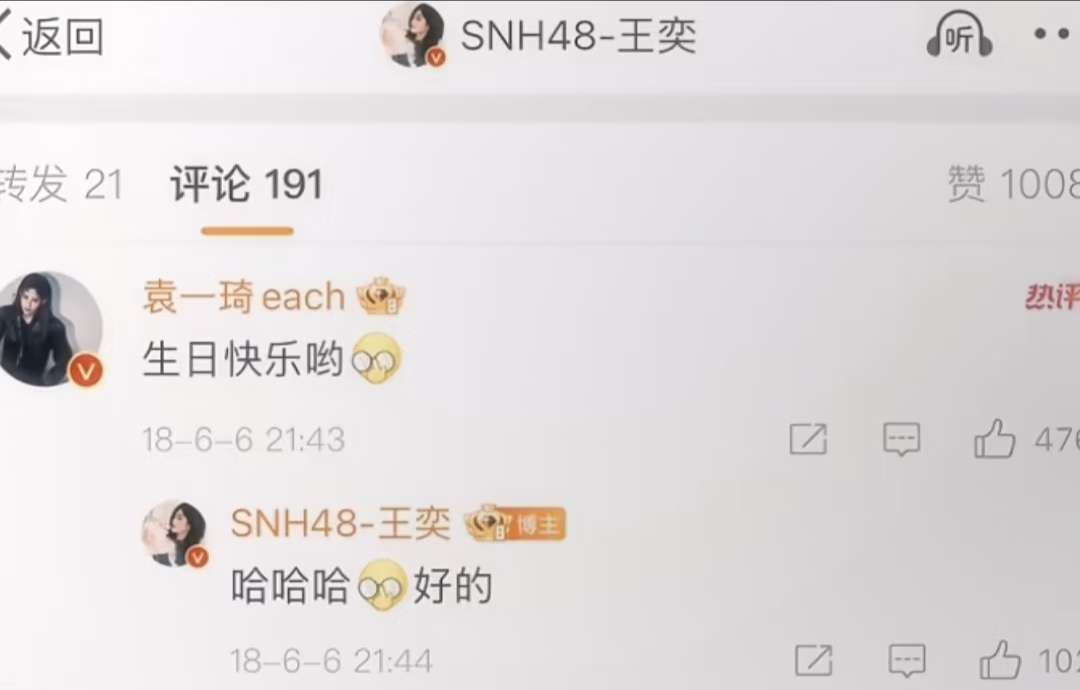Viewport: 1080px width, 690px height.
Task: Select the 评论 191 tab
Action: pyautogui.click(x=247, y=184)
